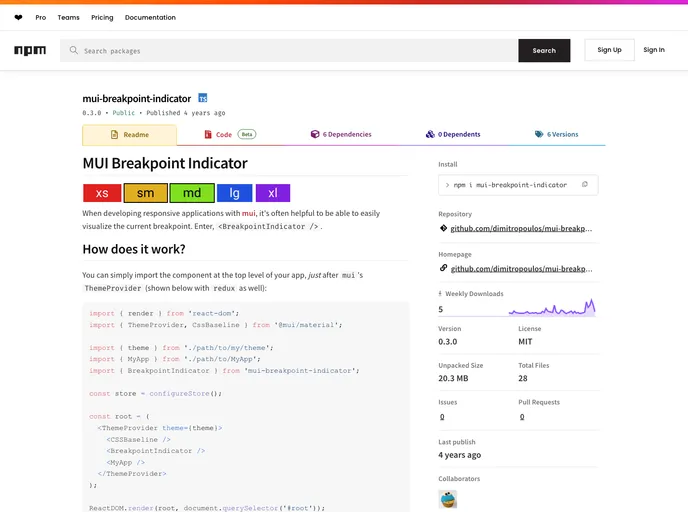Screen dimensions: 688x512
Task: Click the TypeScript badge next to package name
Action: [203, 98]
